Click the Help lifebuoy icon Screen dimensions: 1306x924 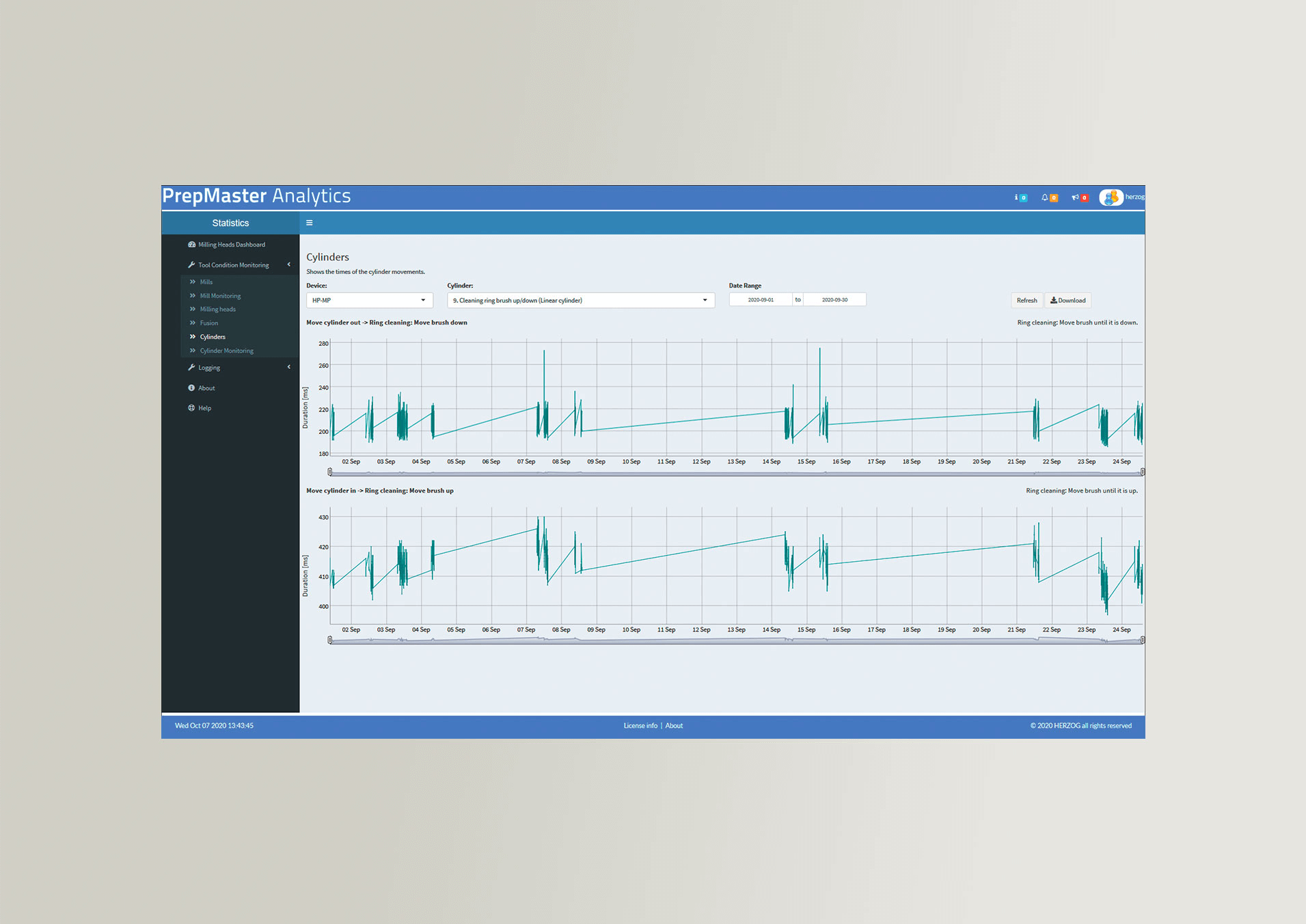point(191,408)
